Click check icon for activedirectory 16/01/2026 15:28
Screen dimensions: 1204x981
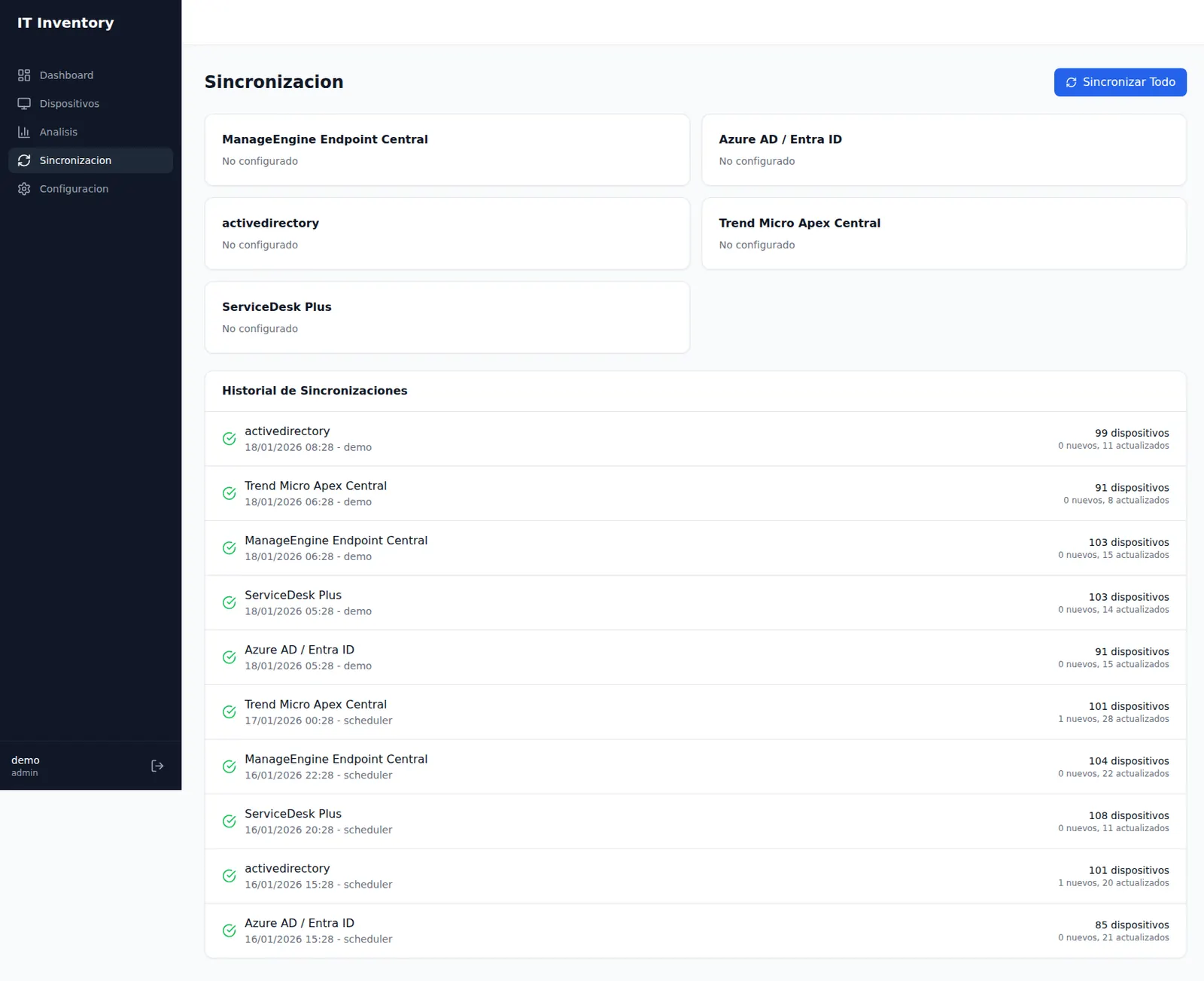coord(230,876)
